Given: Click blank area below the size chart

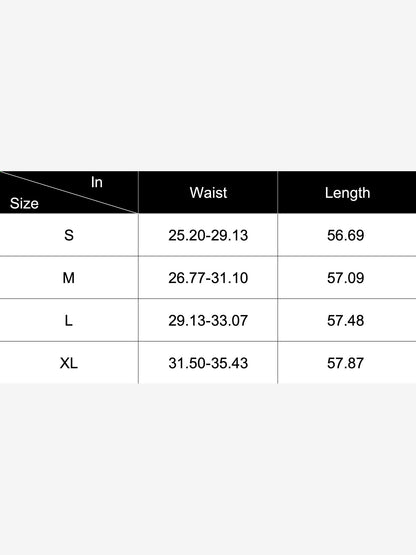Looking at the screenshot, I should tap(208, 469).
